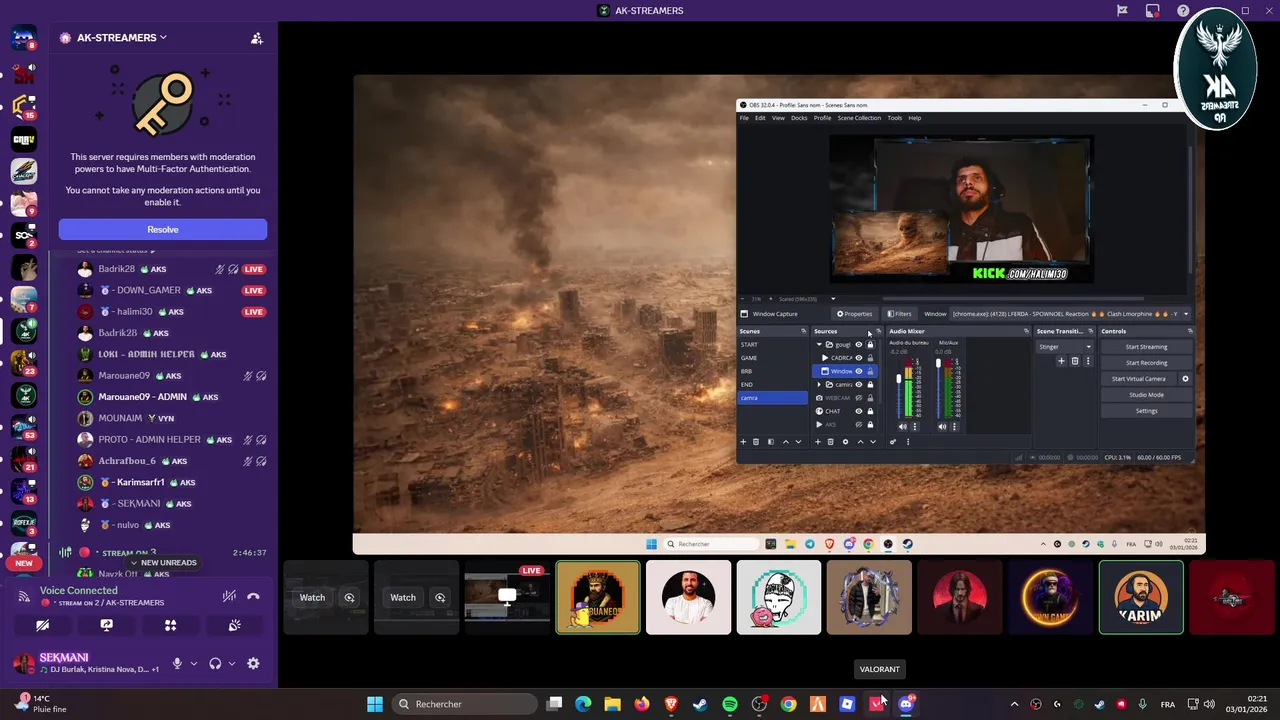Click Start Streaming in OBS Controls
This screenshot has width=1280, height=720.
pyautogui.click(x=1146, y=347)
